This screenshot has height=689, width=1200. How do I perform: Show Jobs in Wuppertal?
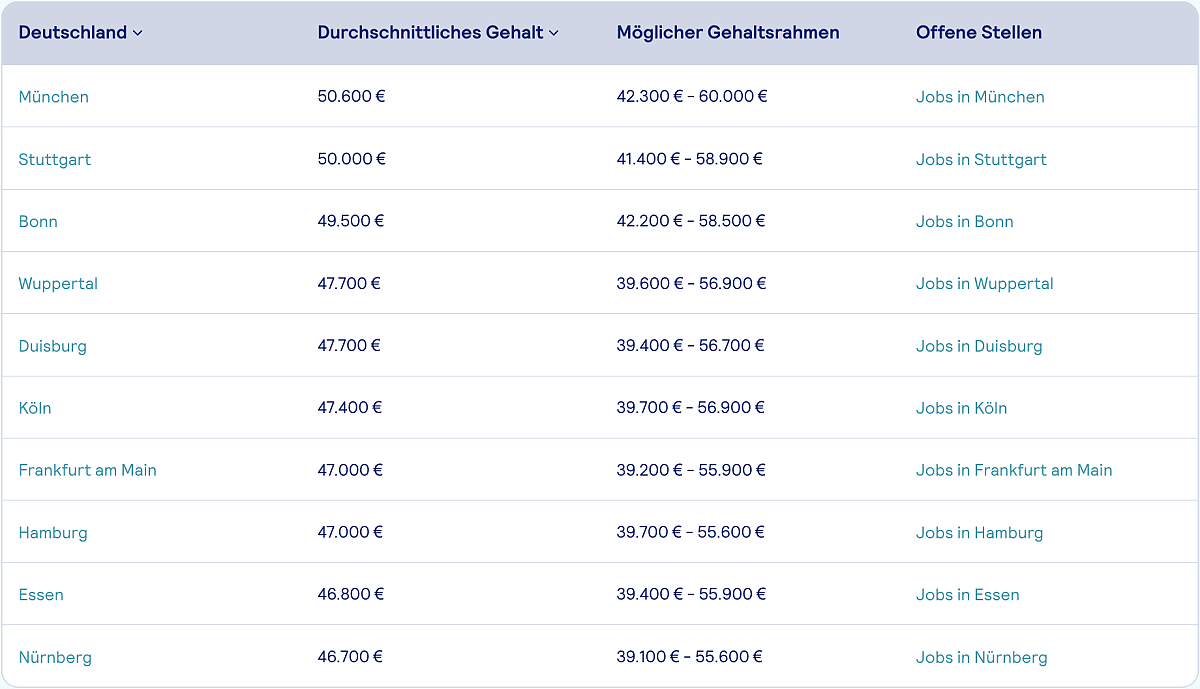click(x=985, y=284)
